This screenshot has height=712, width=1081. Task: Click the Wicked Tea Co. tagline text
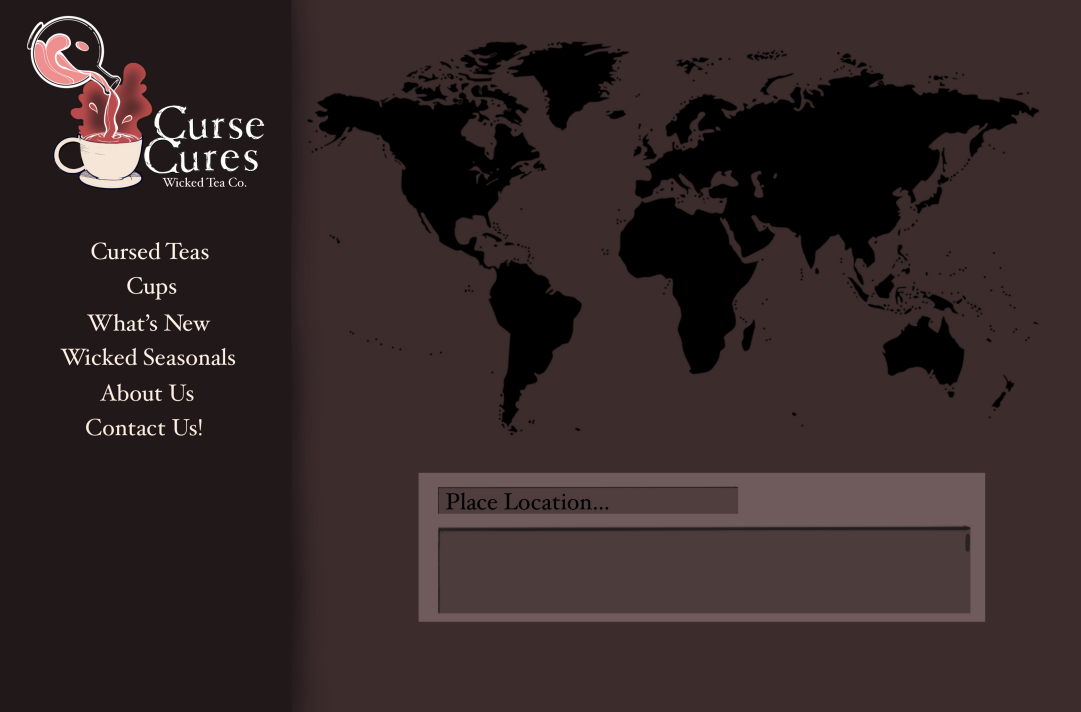[205, 184]
